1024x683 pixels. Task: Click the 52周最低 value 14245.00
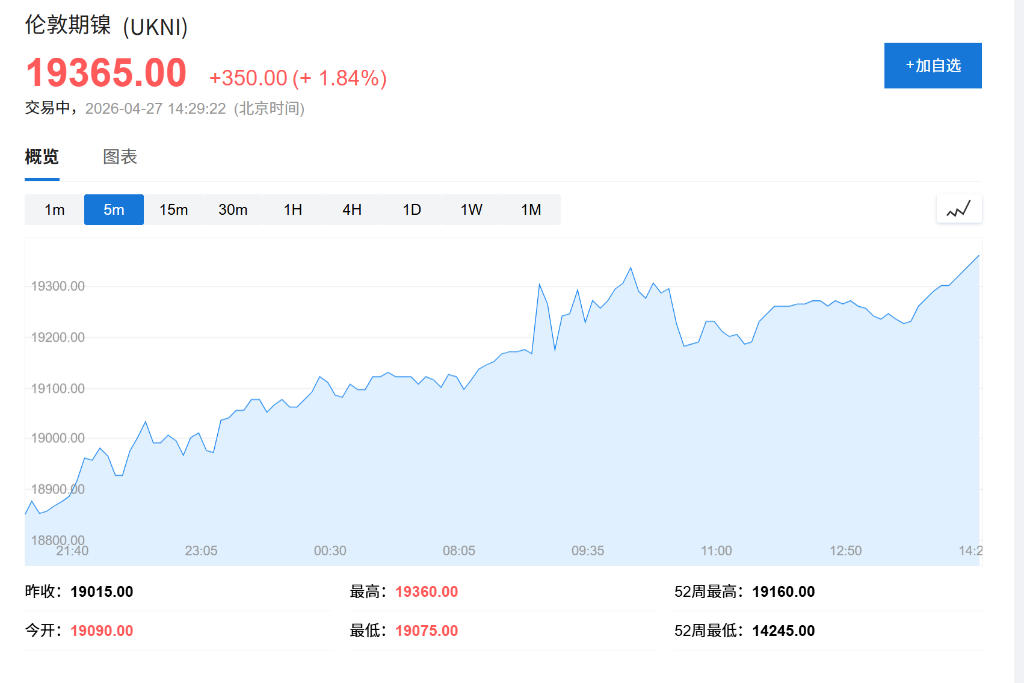point(784,630)
